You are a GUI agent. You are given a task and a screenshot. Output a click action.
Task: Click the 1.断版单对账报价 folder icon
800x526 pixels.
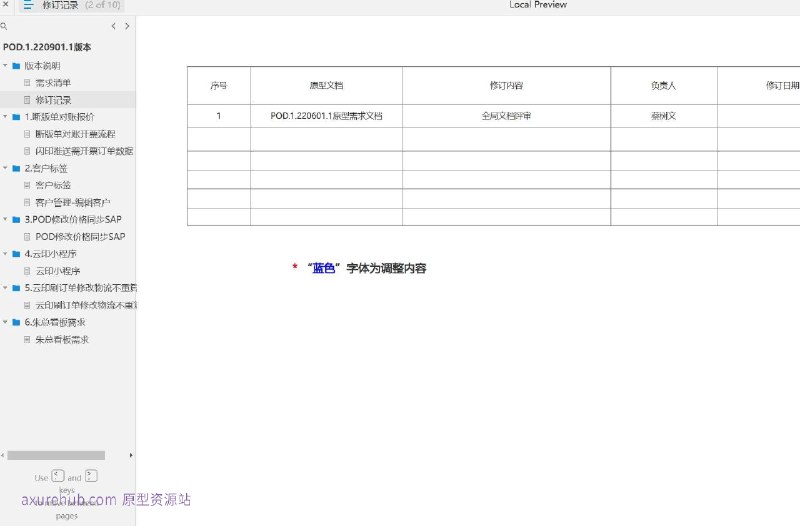pyautogui.click(x=16, y=117)
